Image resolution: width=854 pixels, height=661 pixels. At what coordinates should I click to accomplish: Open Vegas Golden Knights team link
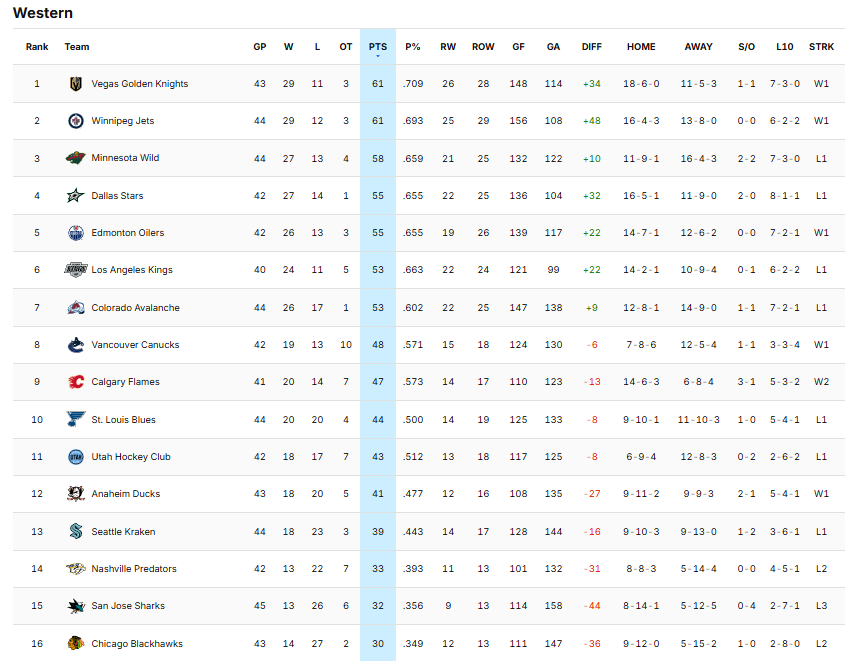tap(139, 84)
